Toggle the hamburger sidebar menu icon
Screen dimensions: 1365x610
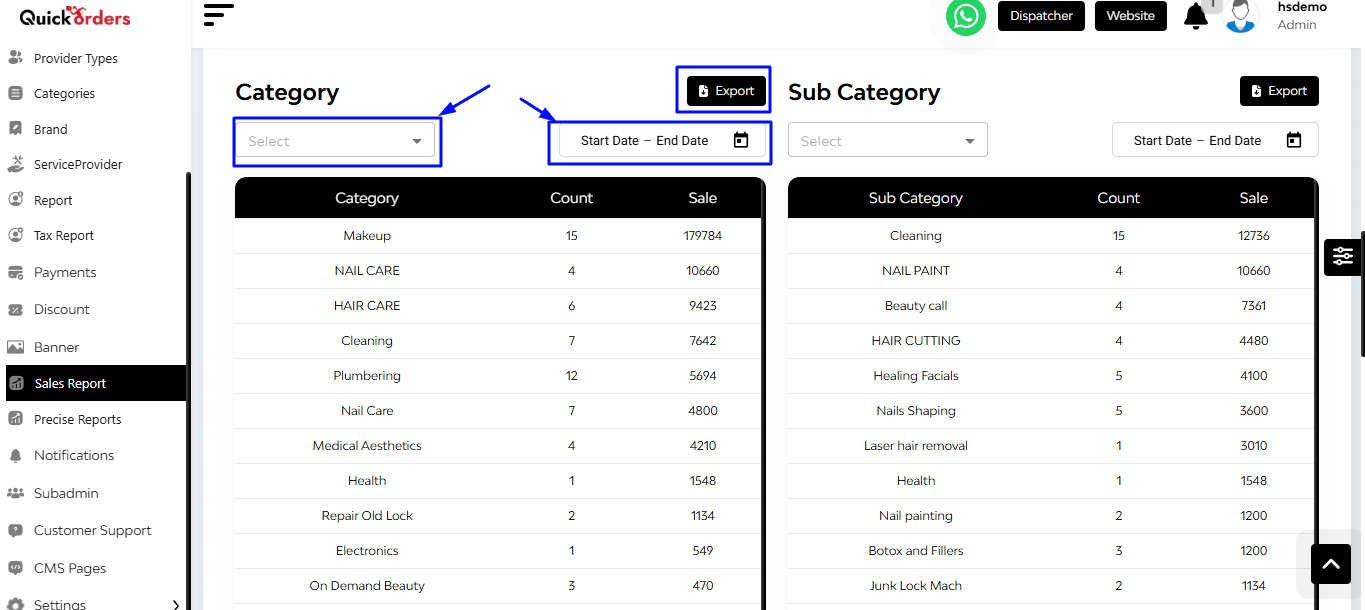tap(218, 15)
